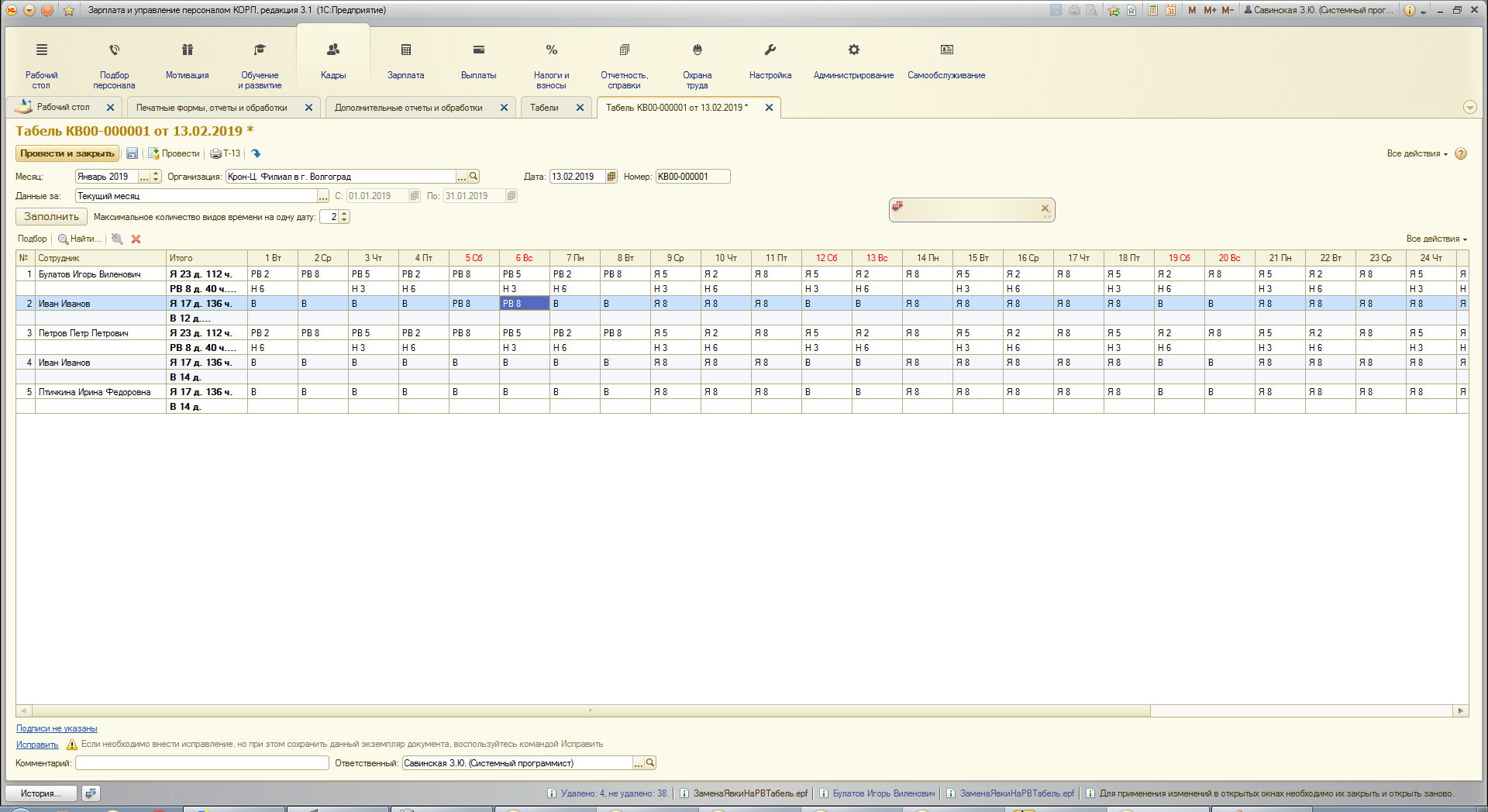Open the Выплаты section
The height and width of the screenshot is (812, 1488).
click(478, 64)
